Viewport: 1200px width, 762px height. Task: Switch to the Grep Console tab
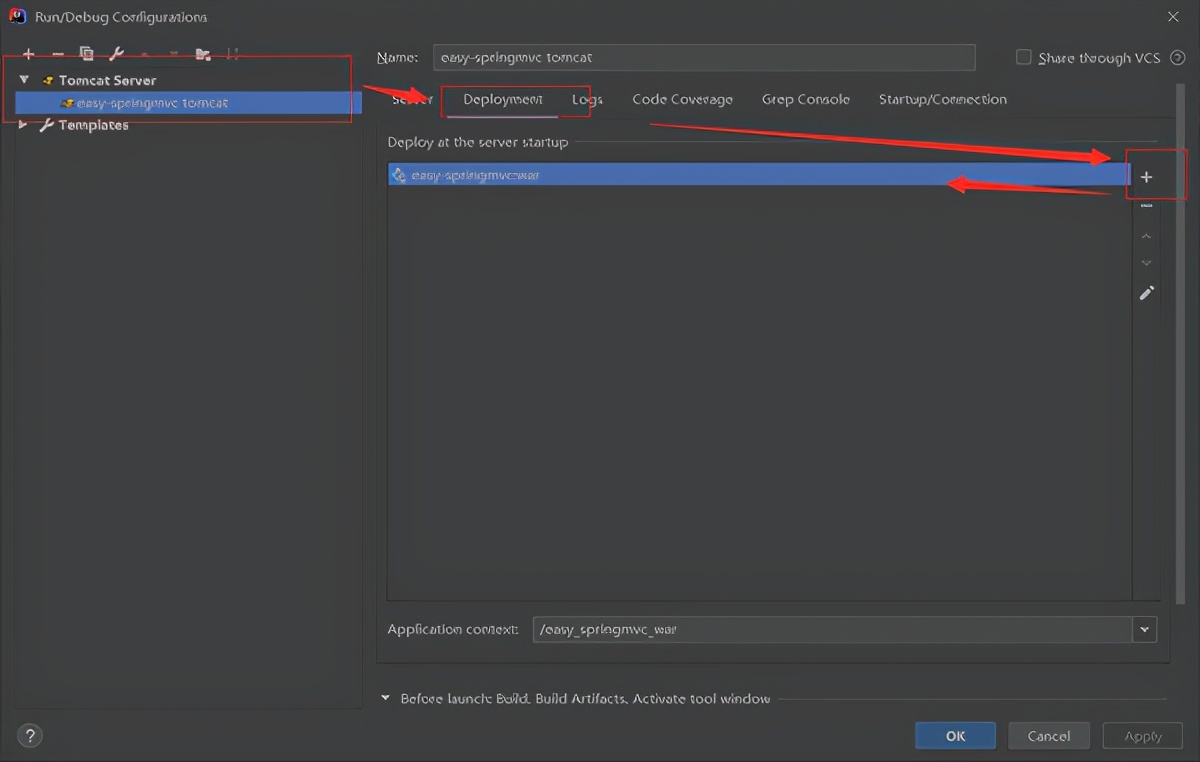click(x=805, y=100)
